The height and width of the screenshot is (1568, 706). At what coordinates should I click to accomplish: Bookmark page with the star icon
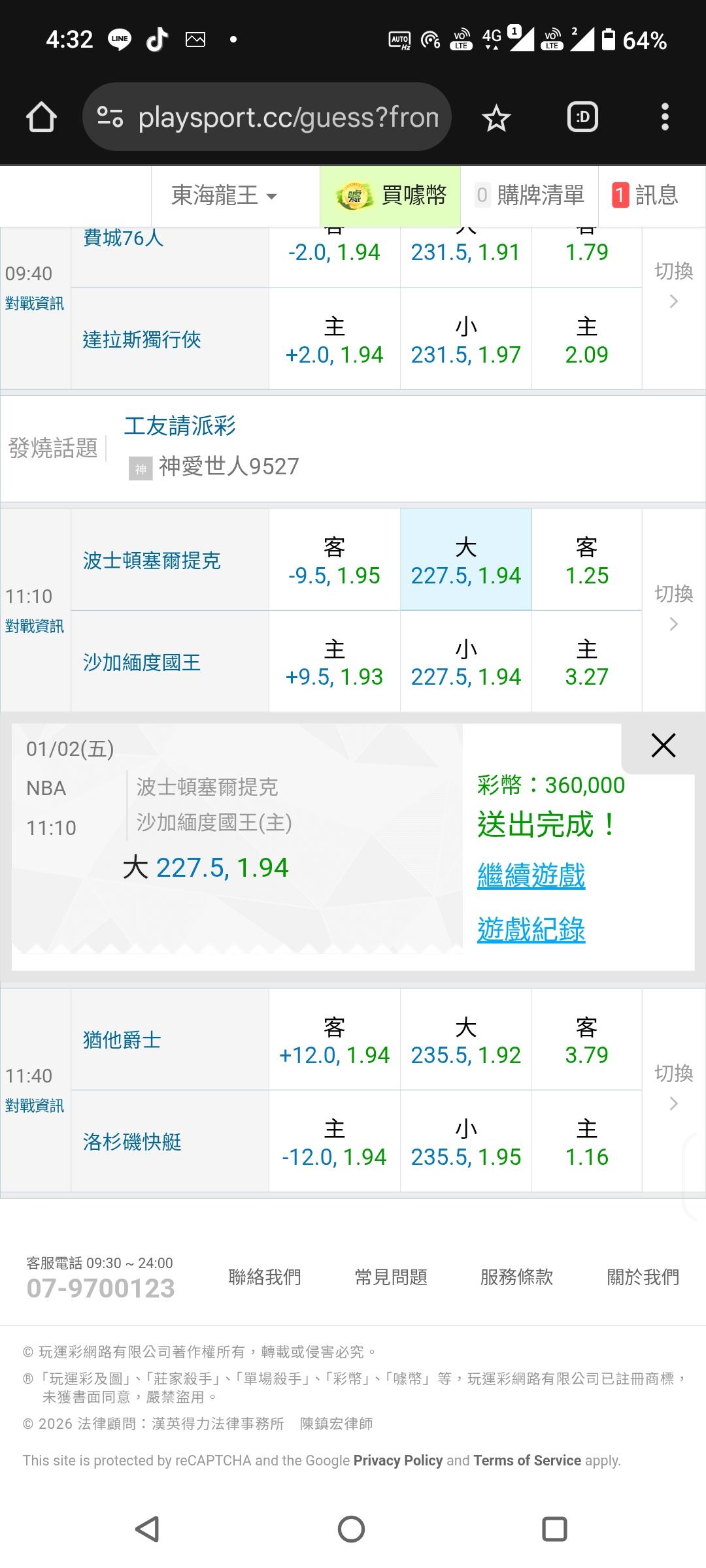(496, 118)
